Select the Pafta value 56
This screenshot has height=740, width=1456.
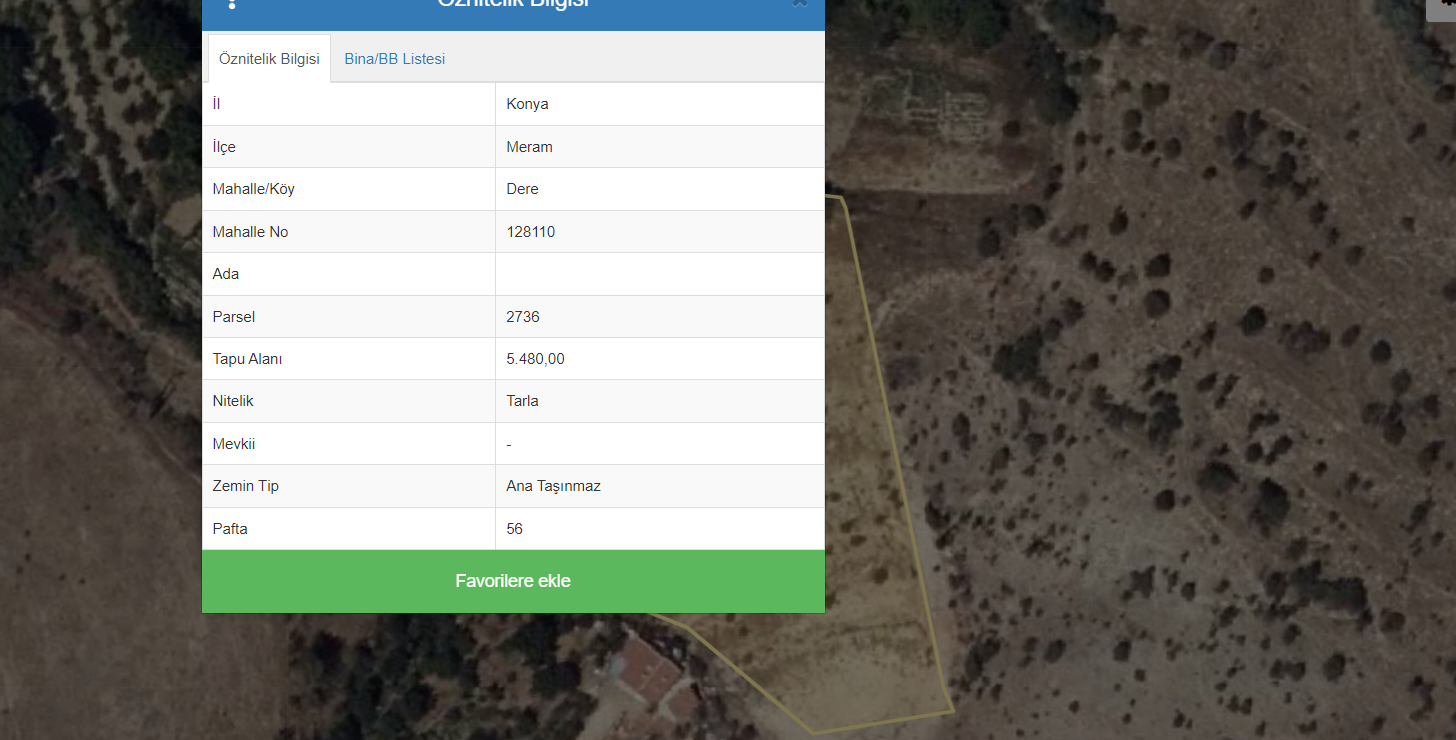515,529
